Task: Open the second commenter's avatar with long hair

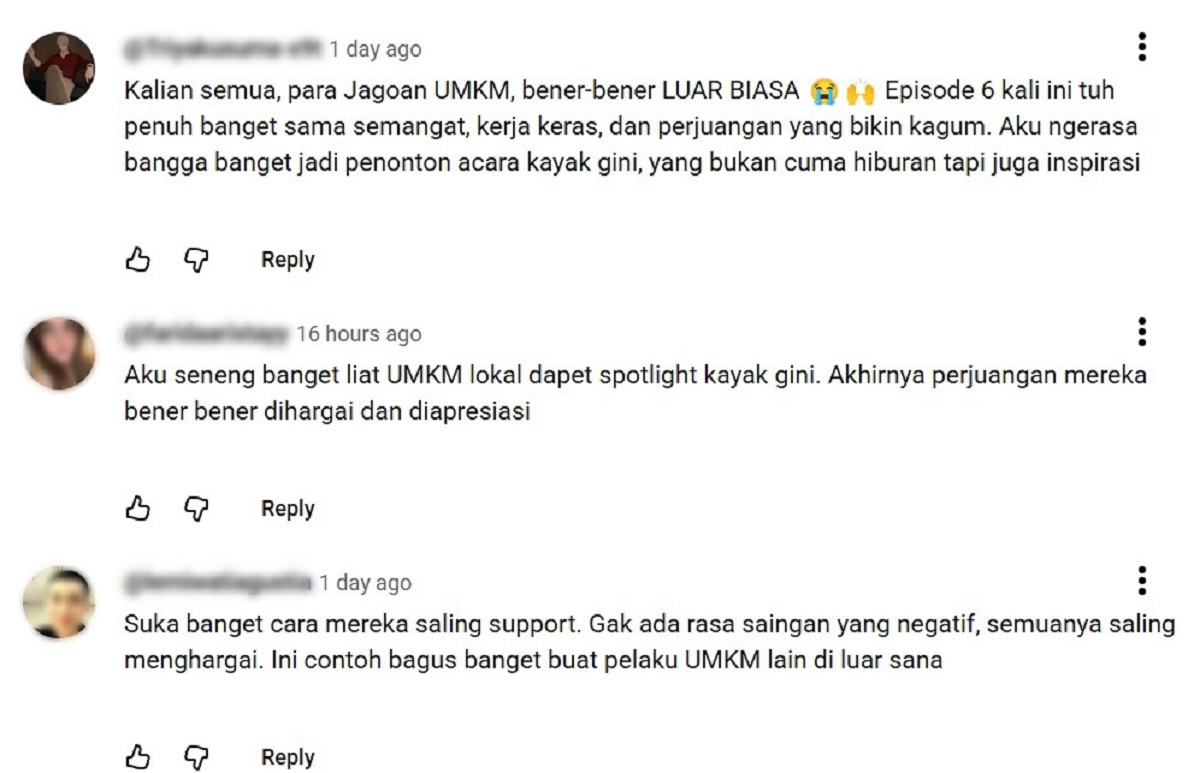Action: coord(59,353)
